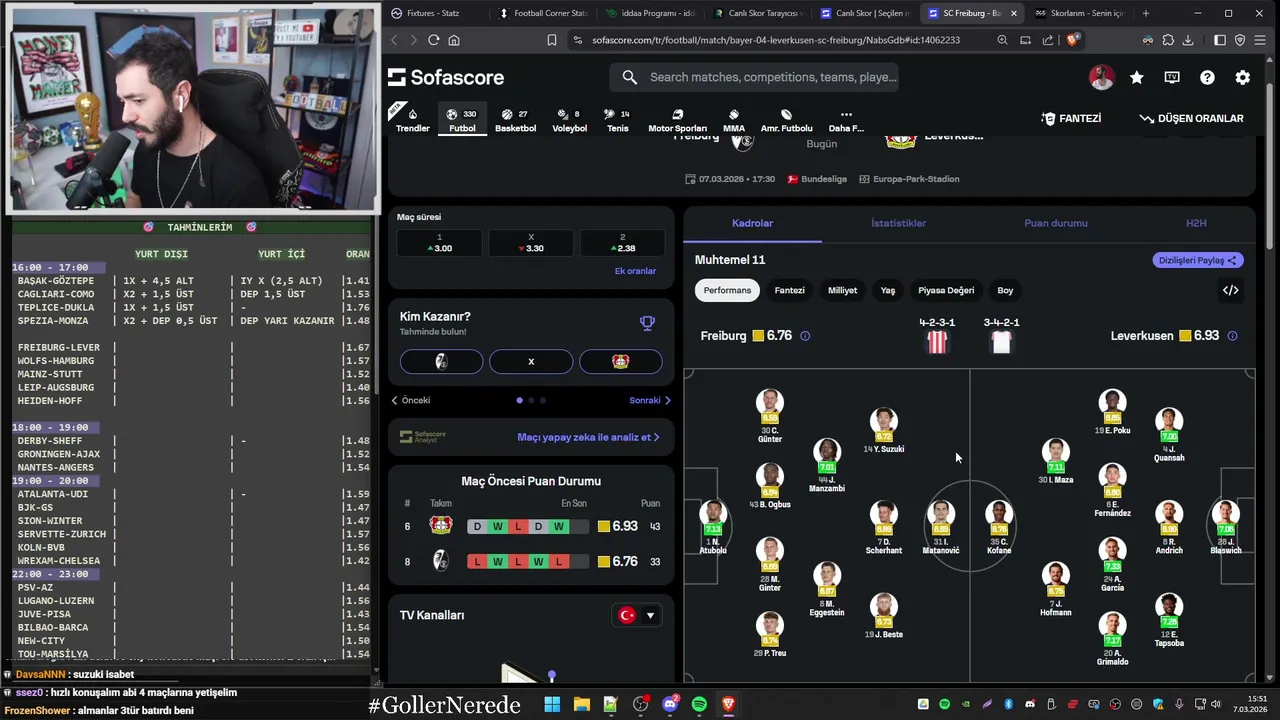Open File Explorer from the taskbar

tap(581, 704)
